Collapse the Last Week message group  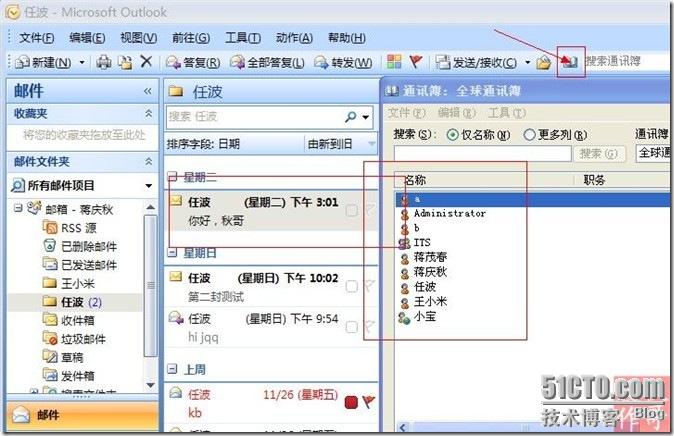(172, 369)
